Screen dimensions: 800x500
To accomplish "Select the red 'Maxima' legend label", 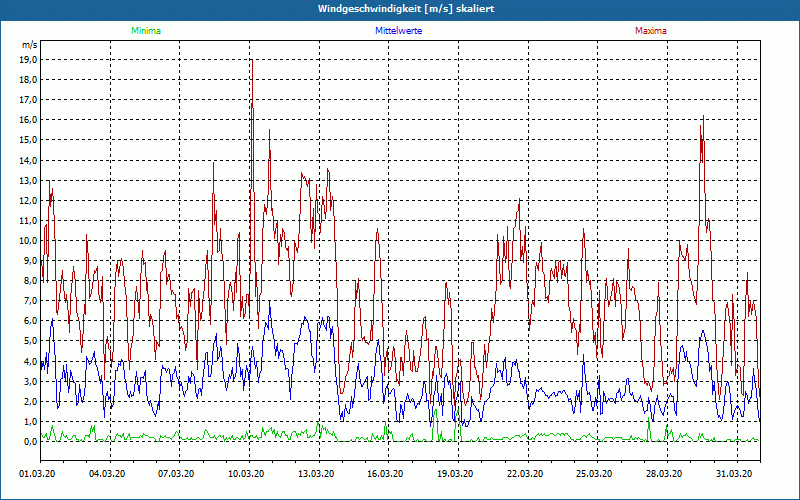I will pos(651,31).
